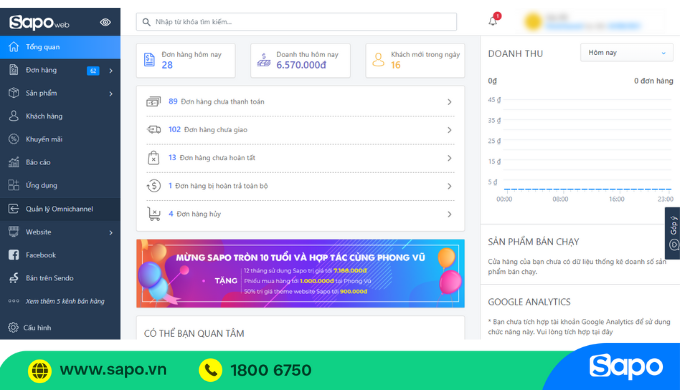Image resolution: width=680 pixels, height=390 pixels.
Task: Expand chevron for Đơn hàng chưa giao
Action: pyautogui.click(x=449, y=130)
